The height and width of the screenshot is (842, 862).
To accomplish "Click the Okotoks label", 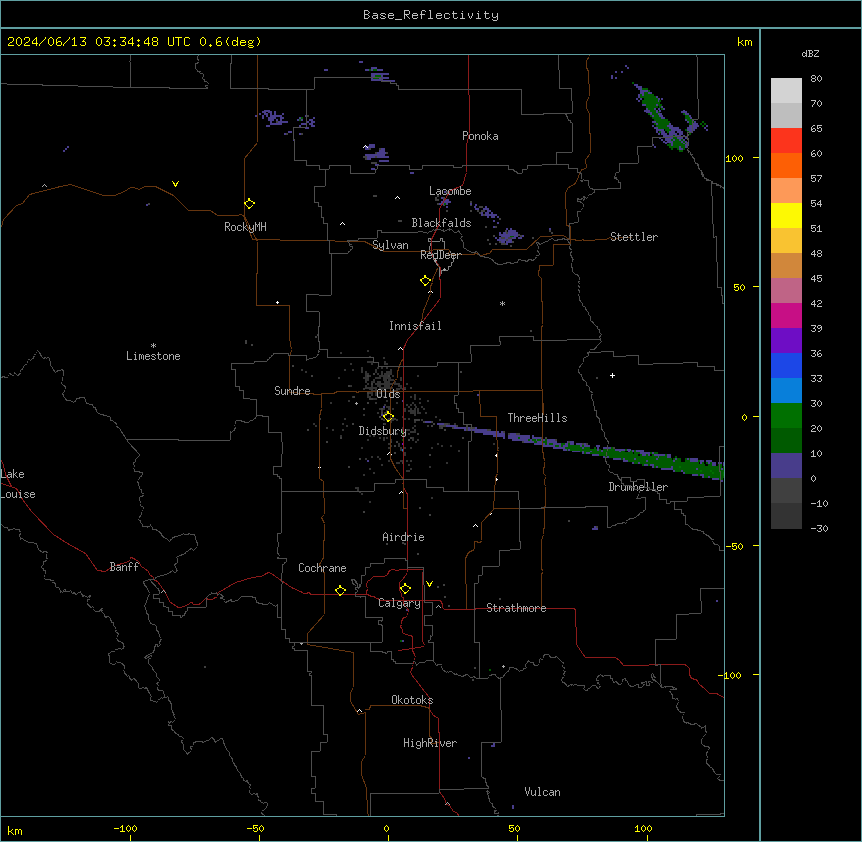I will coord(412,700).
